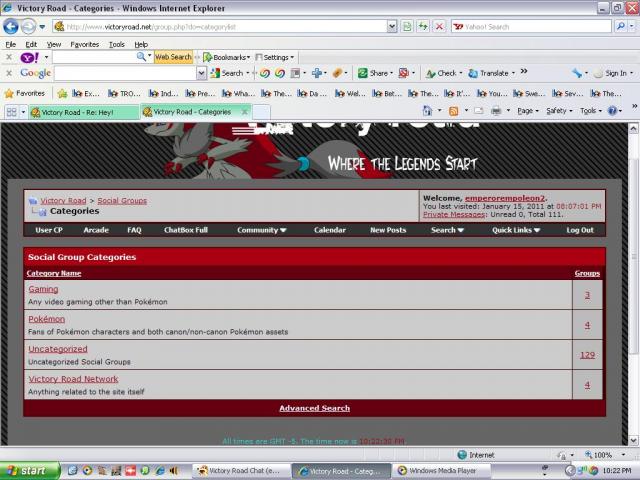Viewport: 640px width, 480px height.
Task: Open the Tools menu in menu bar
Action: click(117, 44)
